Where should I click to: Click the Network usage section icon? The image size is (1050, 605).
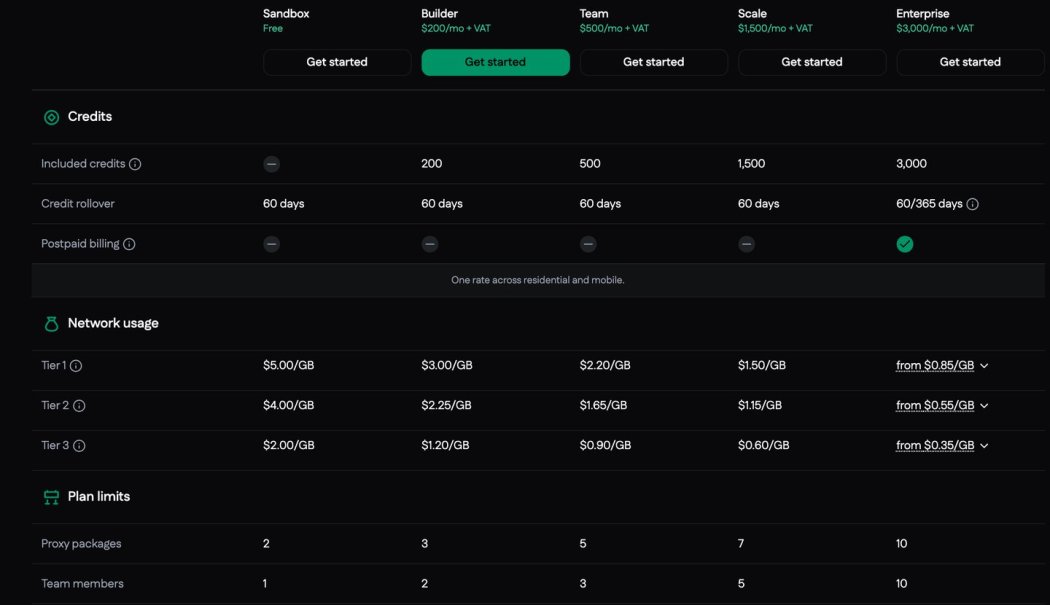52,324
